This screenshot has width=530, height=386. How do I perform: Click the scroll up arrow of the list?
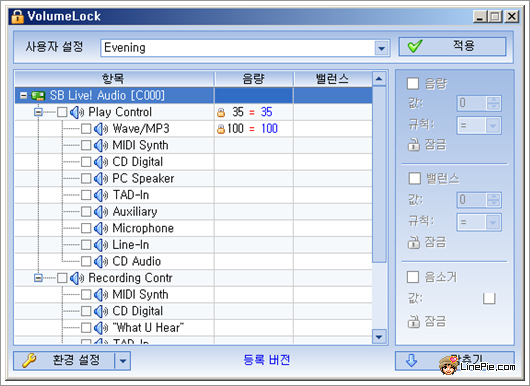[x=379, y=79]
